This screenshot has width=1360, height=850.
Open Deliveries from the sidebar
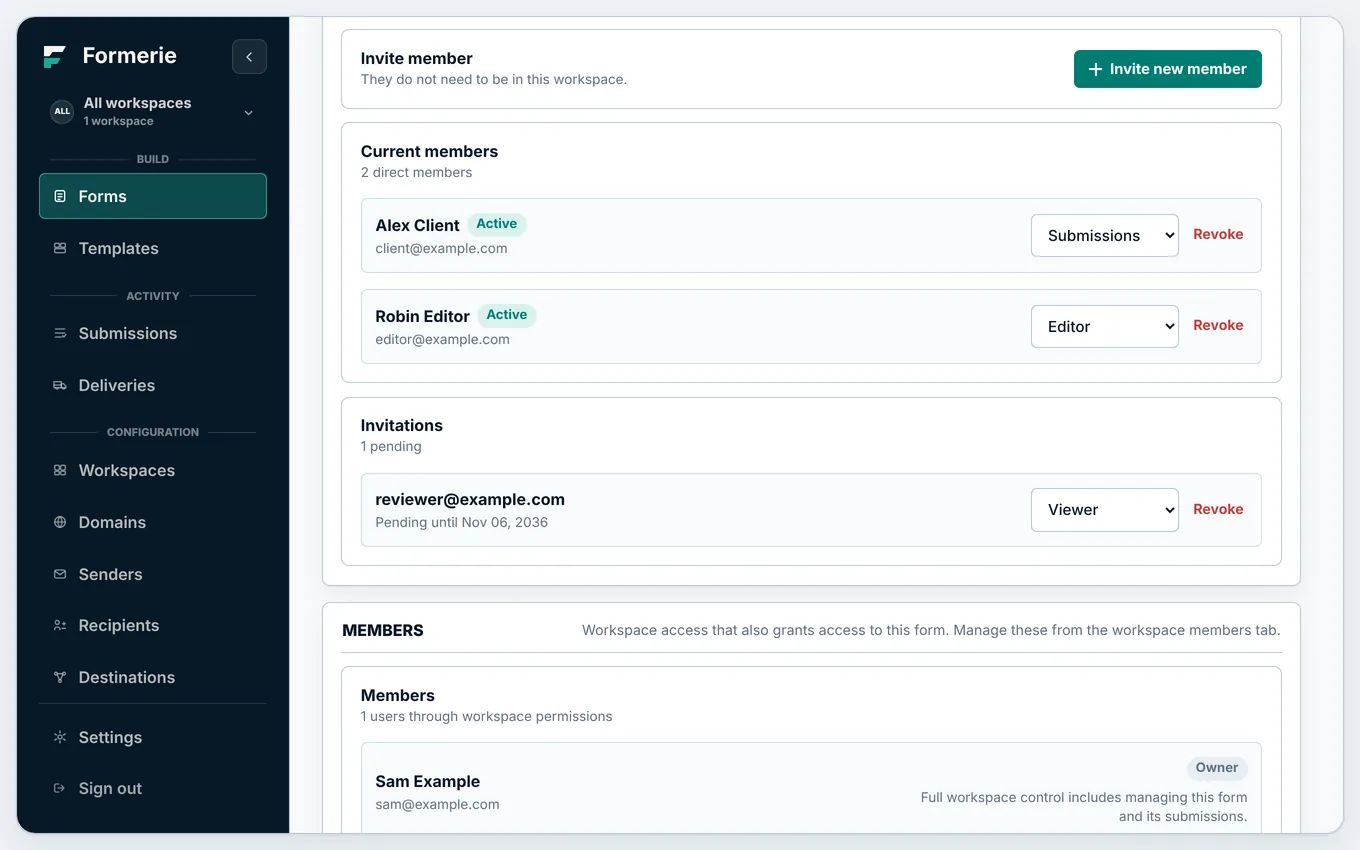(x=153, y=385)
